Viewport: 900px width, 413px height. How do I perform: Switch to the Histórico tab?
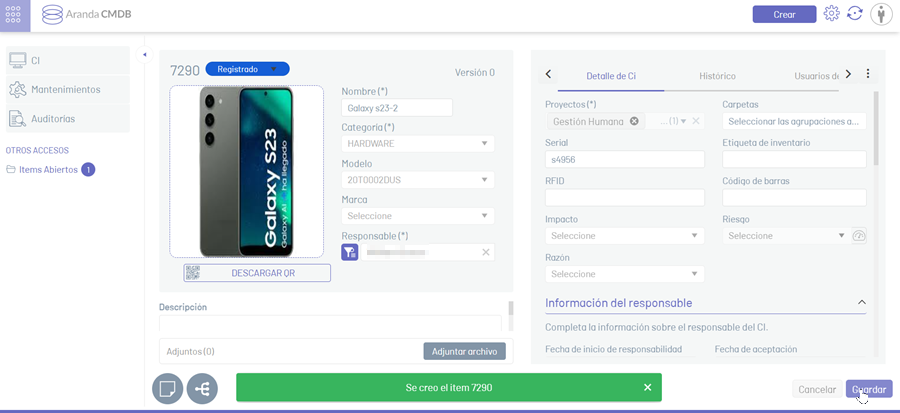coord(717,76)
